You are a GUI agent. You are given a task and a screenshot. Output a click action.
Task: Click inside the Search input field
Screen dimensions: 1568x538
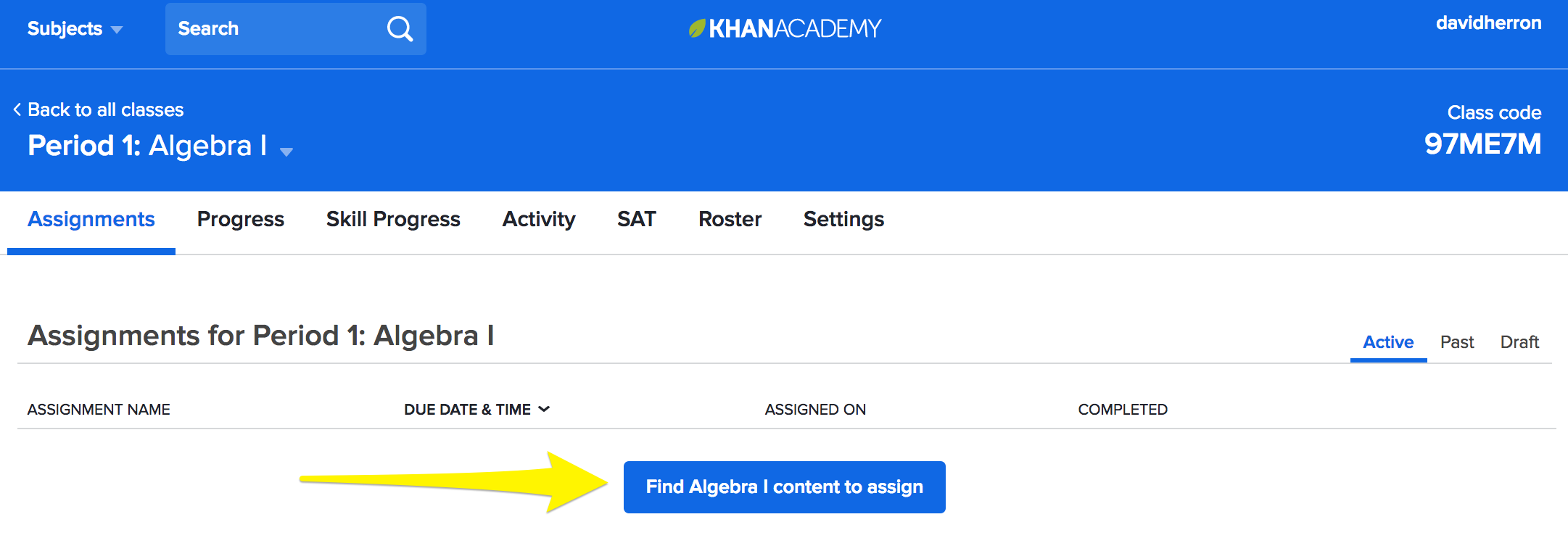(276, 29)
